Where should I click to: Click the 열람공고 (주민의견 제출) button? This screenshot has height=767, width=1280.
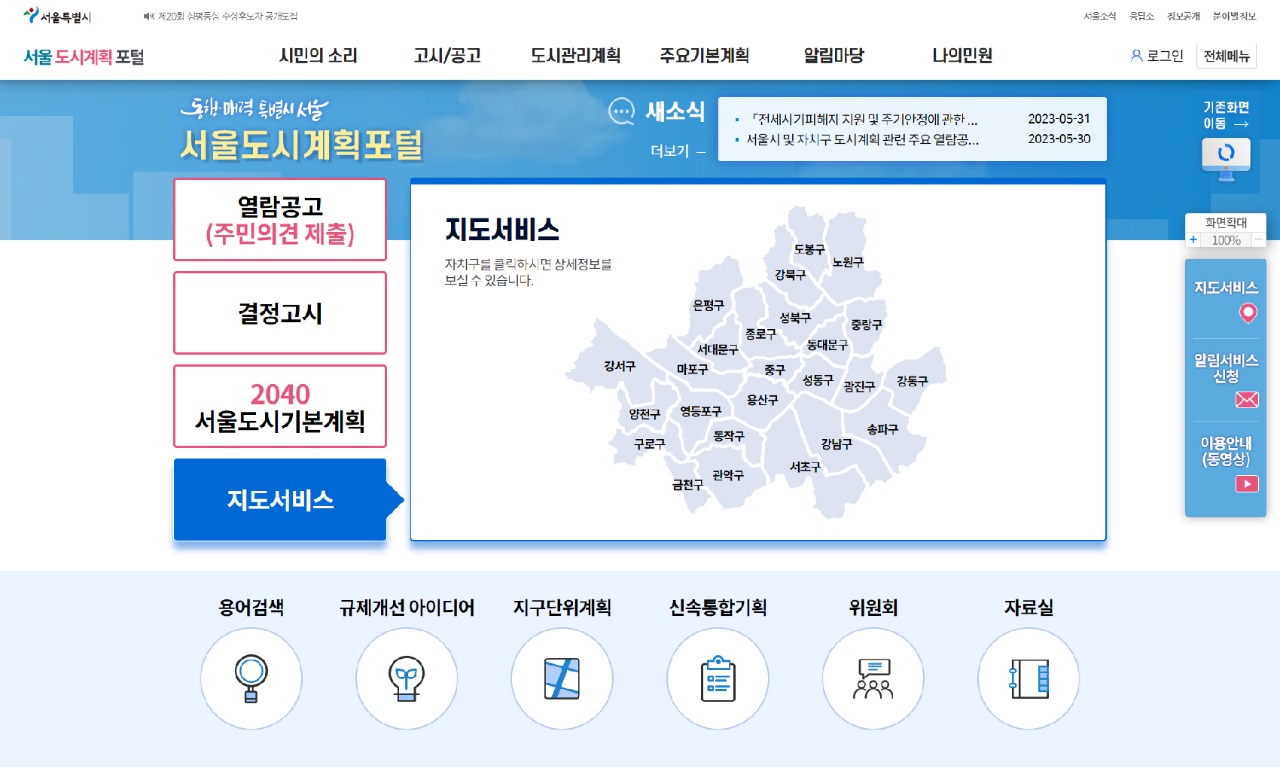pos(280,220)
